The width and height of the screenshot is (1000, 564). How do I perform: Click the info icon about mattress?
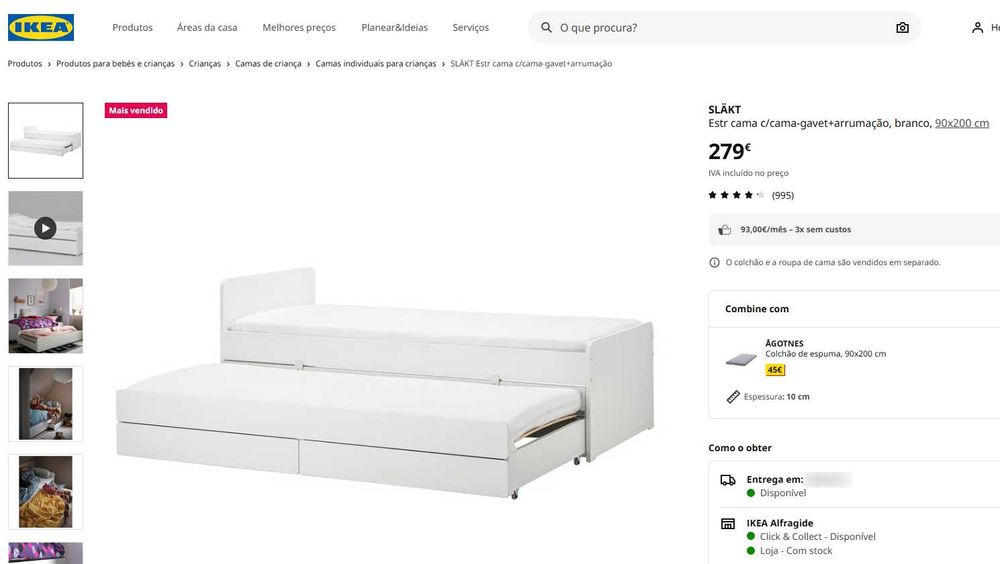tap(714, 263)
